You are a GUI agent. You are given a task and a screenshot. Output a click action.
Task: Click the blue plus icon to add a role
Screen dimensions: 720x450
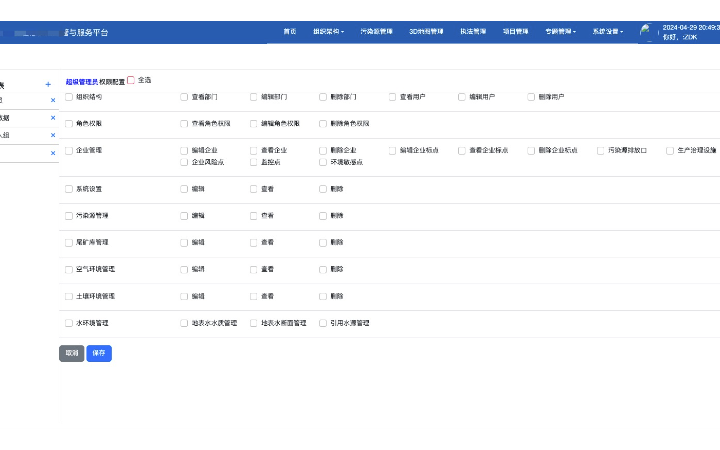pyautogui.click(x=48, y=84)
